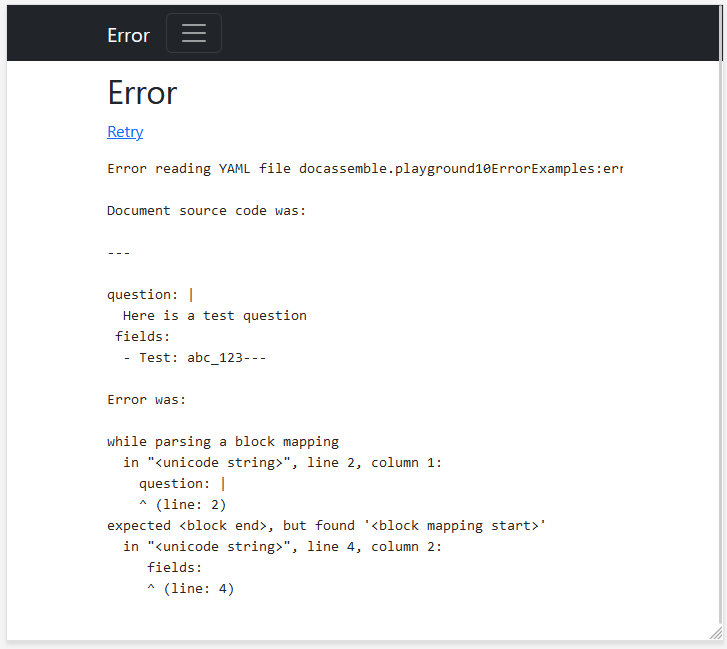Click the 'Here is a test question' line
Screen dimensions: 727x649
click(214, 315)
